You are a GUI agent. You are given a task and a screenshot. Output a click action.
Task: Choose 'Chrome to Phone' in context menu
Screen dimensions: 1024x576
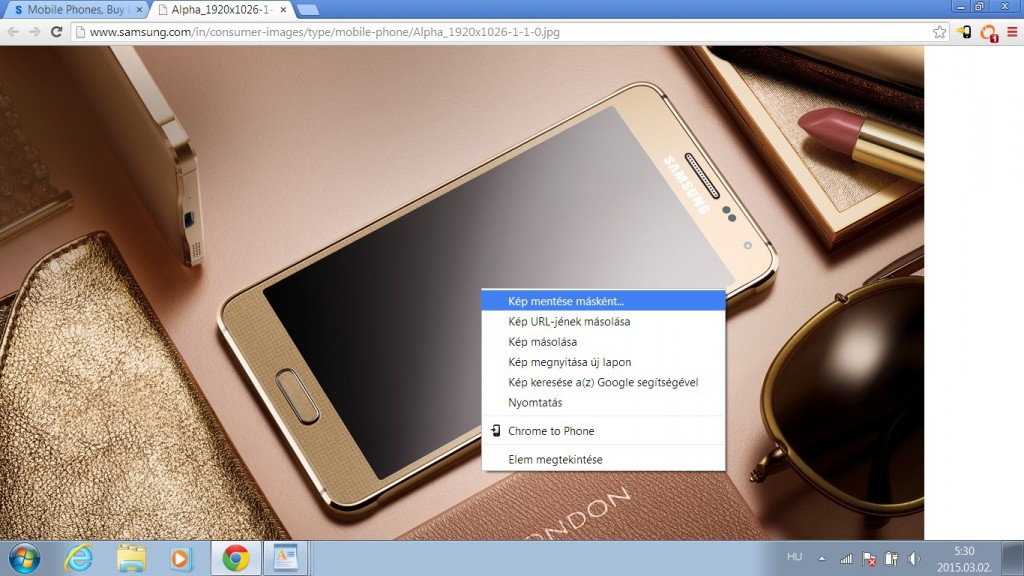551,431
